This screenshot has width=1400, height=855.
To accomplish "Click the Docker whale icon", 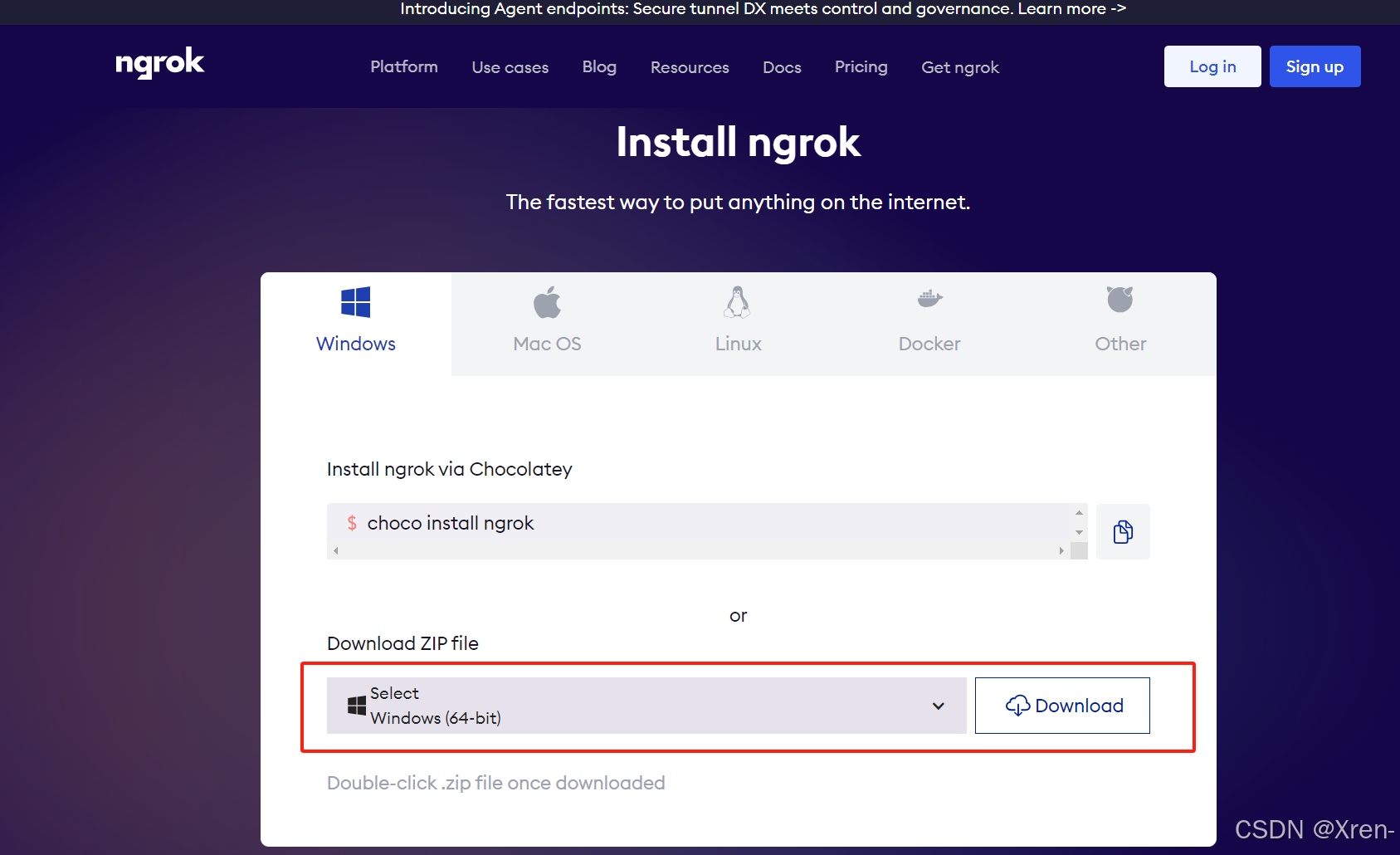I will click(x=929, y=299).
